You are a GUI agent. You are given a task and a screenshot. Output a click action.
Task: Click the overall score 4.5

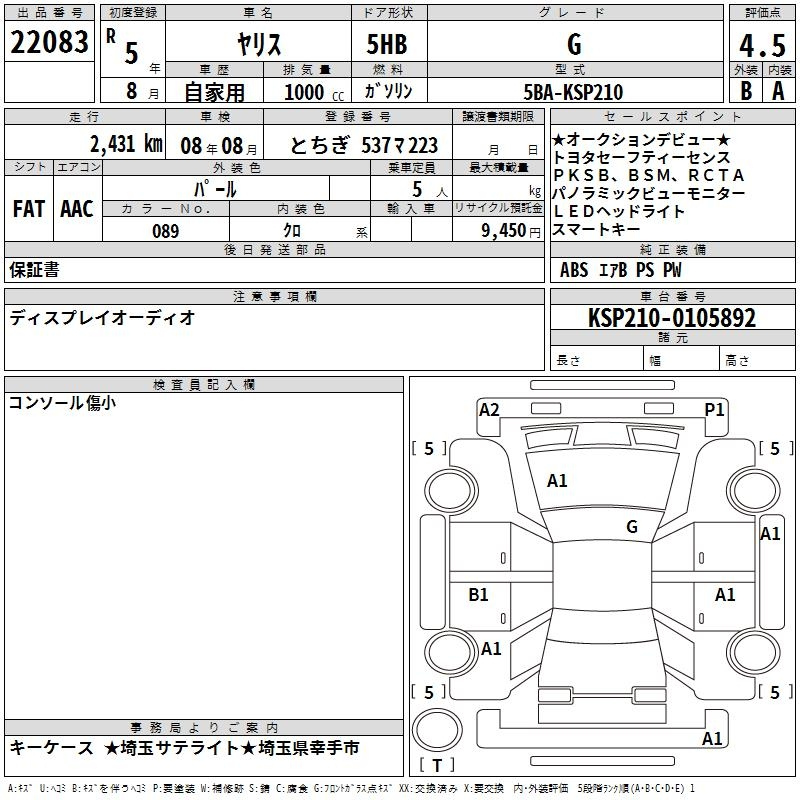pyautogui.click(x=763, y=45)
